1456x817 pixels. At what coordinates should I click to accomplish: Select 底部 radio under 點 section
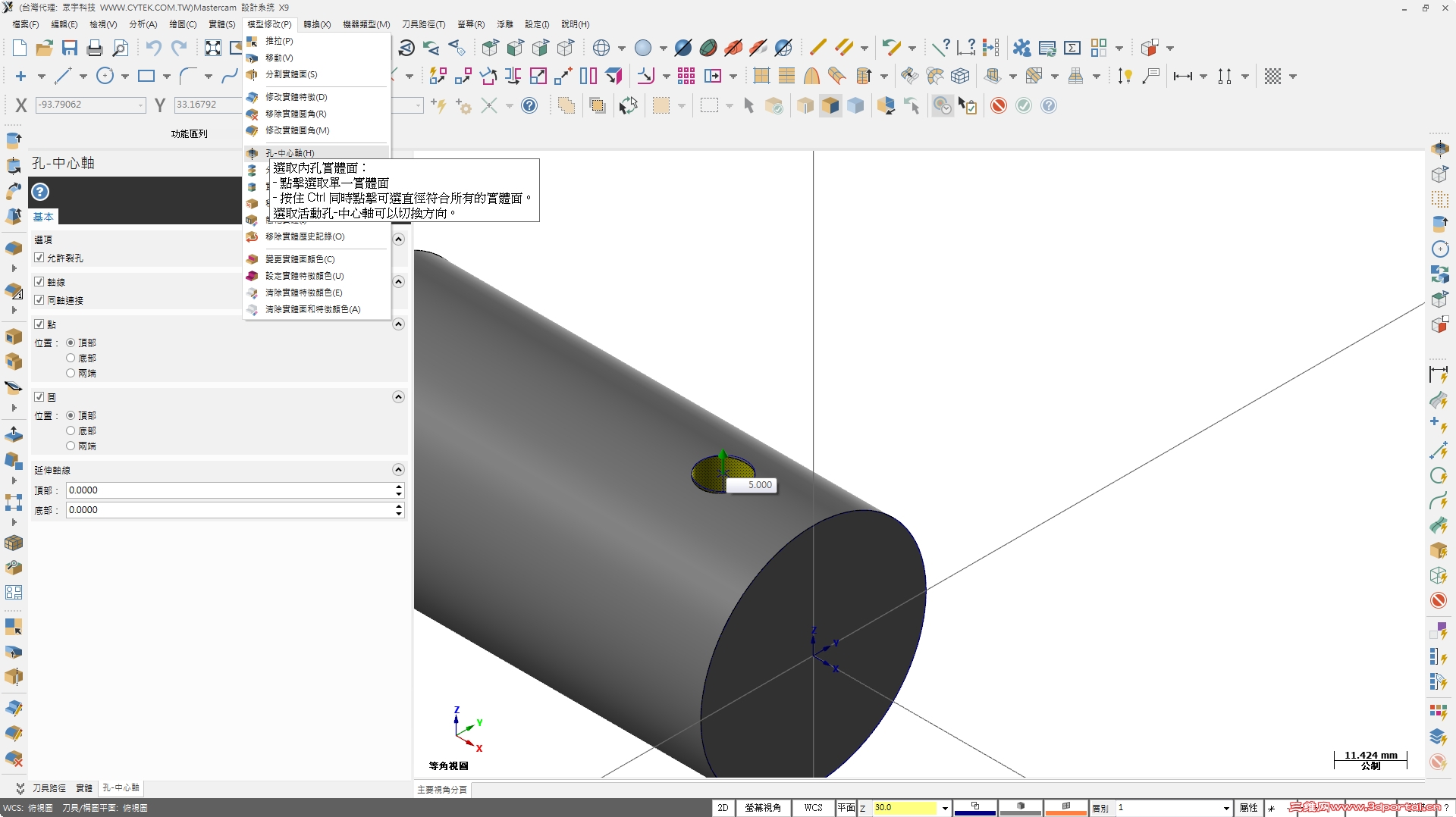71,358
